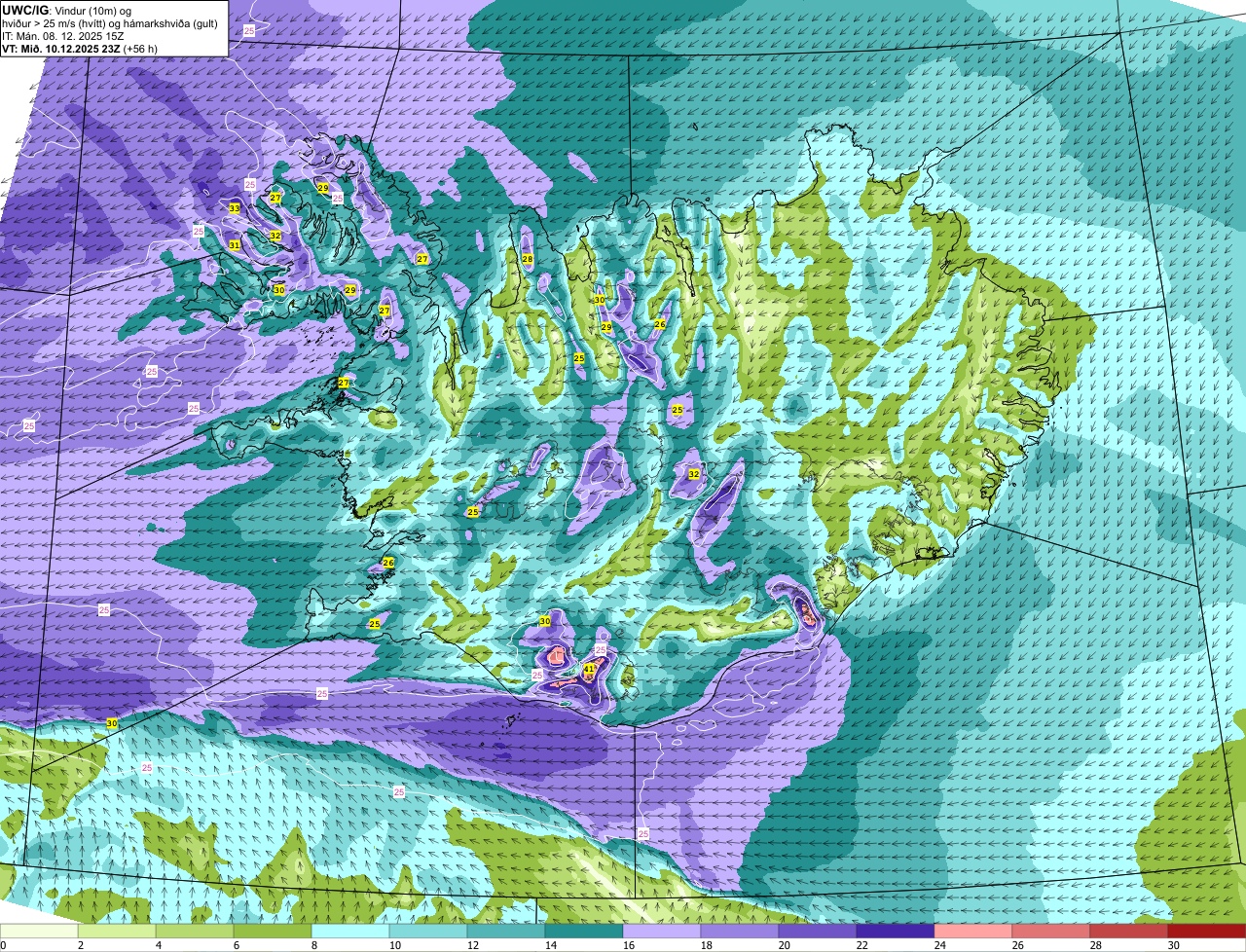This screenshot has height=952, width=1246.
Task: Click the 'UWC/IG: Vindur (10m) og' title line
Action: [66, 10]
